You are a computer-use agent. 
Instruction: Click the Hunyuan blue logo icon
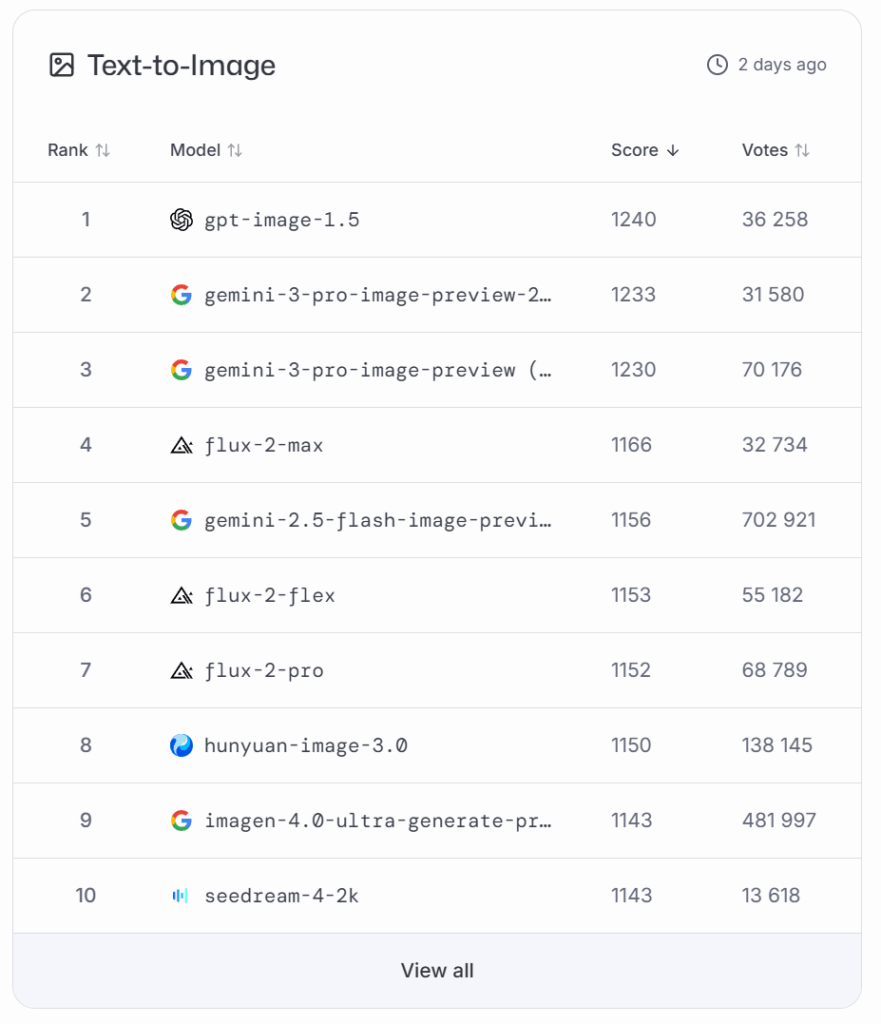(x=181, y=745)
